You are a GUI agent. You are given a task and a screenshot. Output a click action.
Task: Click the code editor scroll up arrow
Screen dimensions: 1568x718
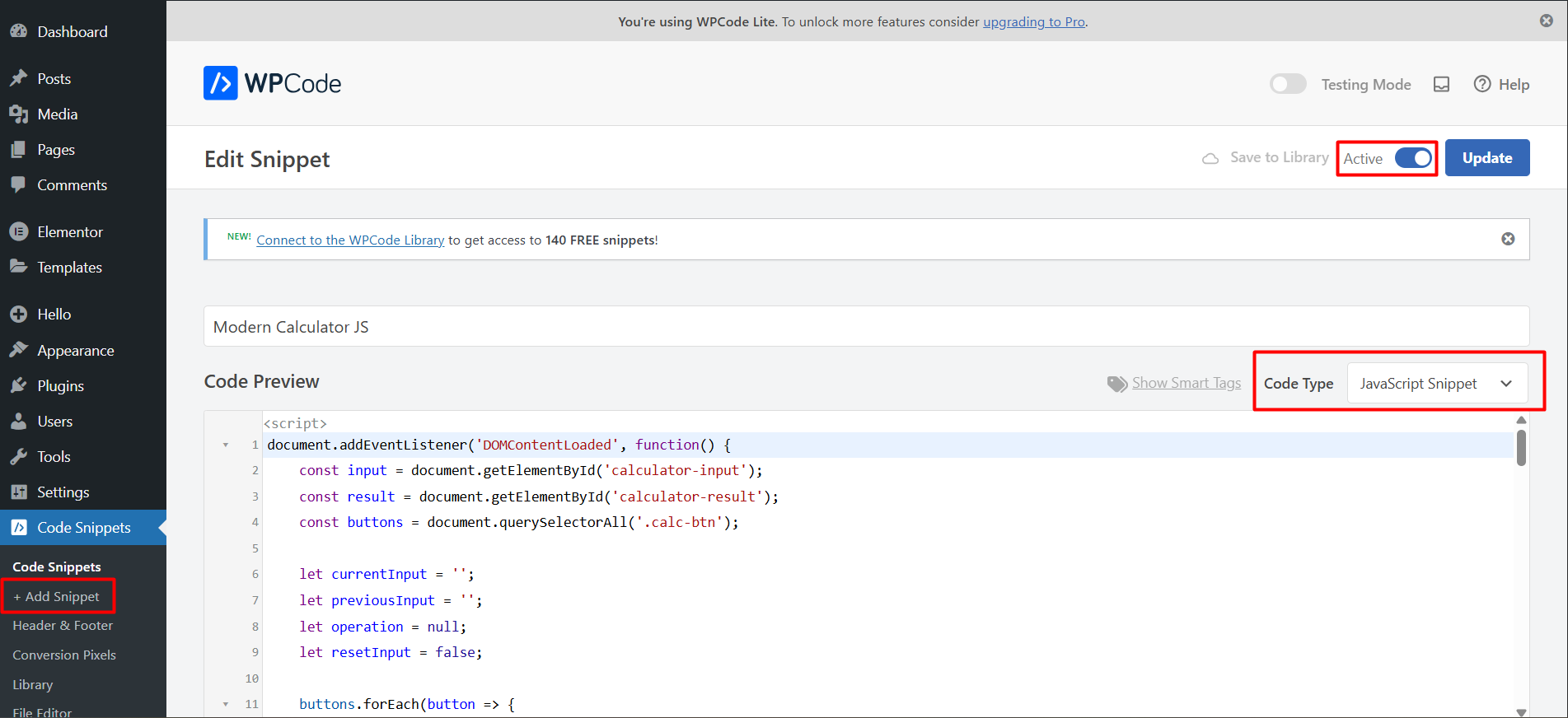(x=1521, y=420)
